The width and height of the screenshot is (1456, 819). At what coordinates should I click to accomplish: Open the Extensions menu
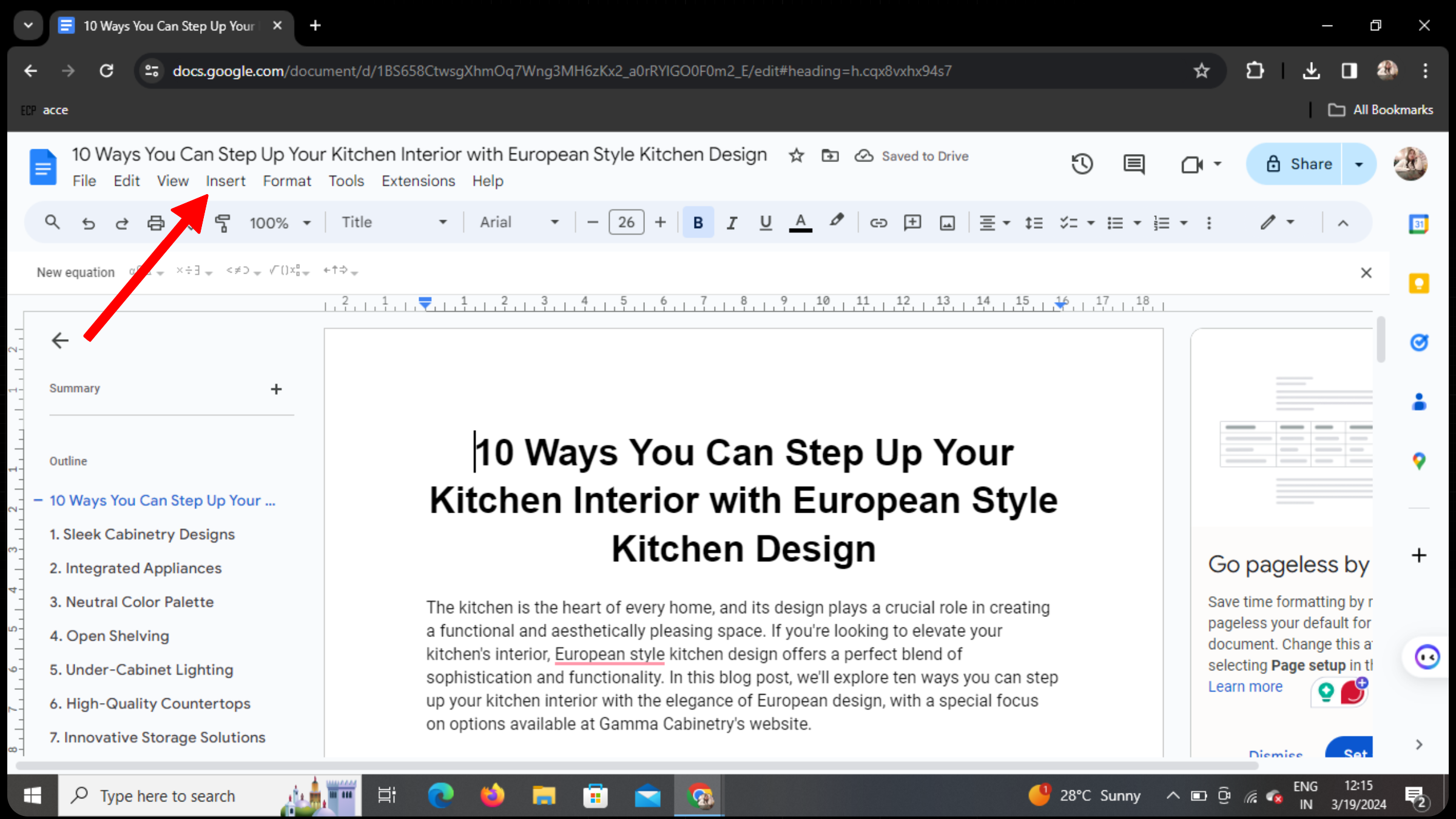click(418, 181)
